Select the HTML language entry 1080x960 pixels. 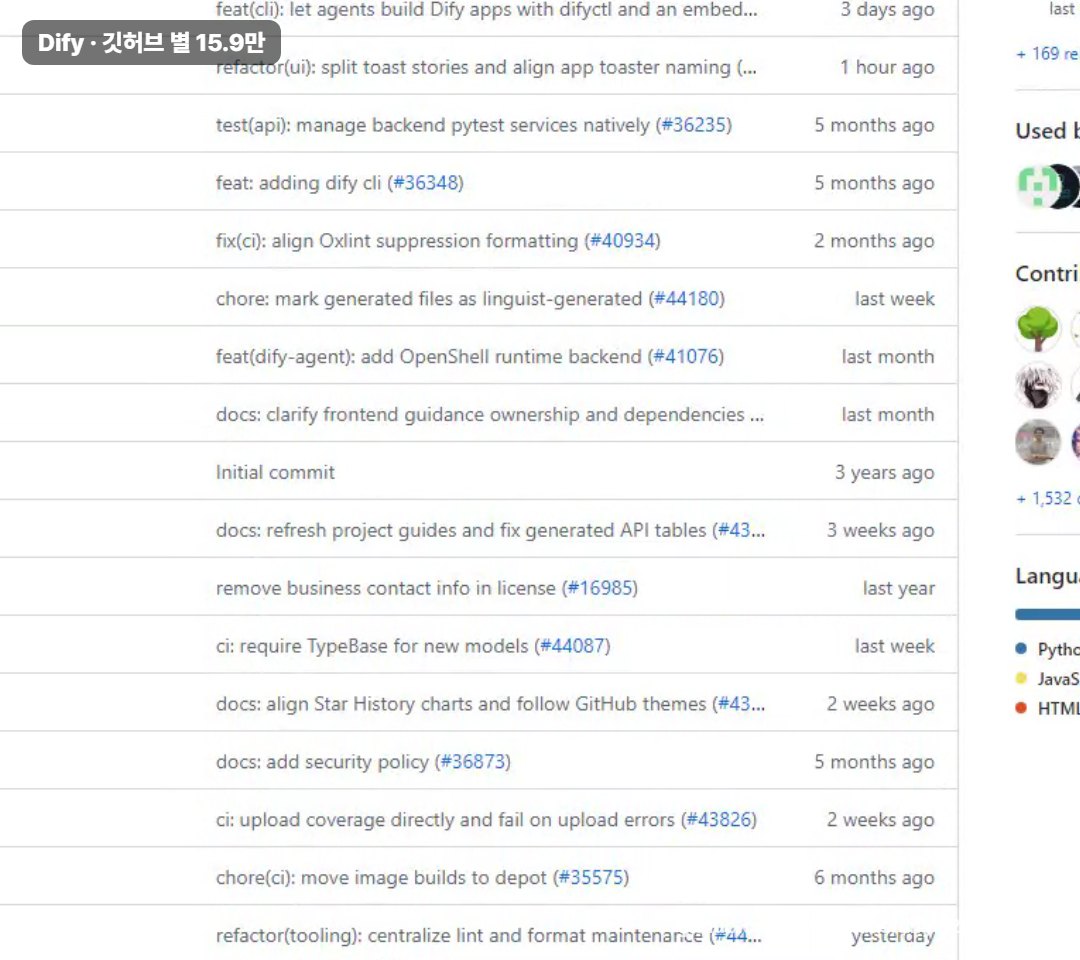1048,708
